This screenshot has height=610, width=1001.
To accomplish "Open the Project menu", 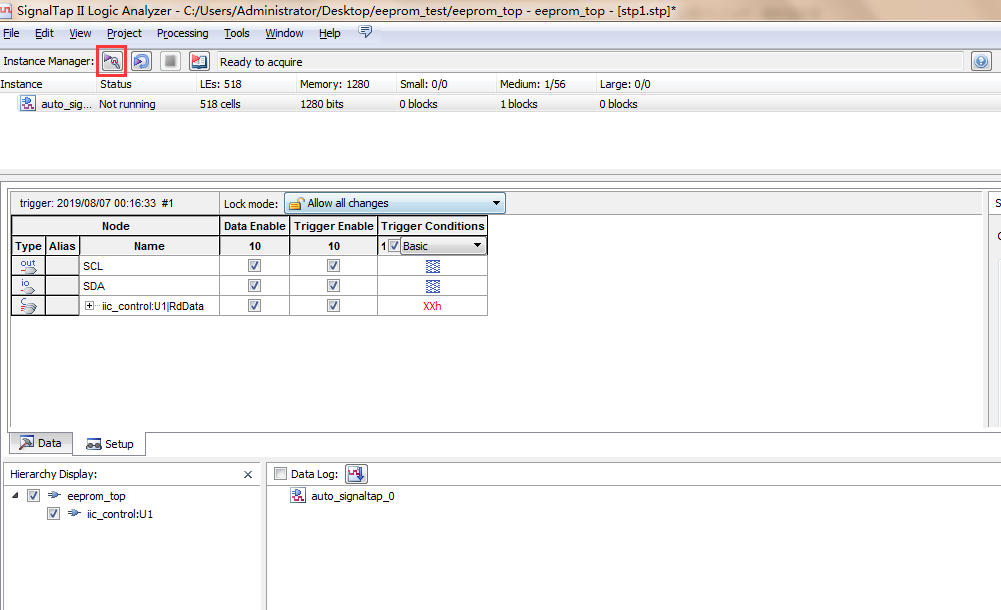I will (124, 33).
